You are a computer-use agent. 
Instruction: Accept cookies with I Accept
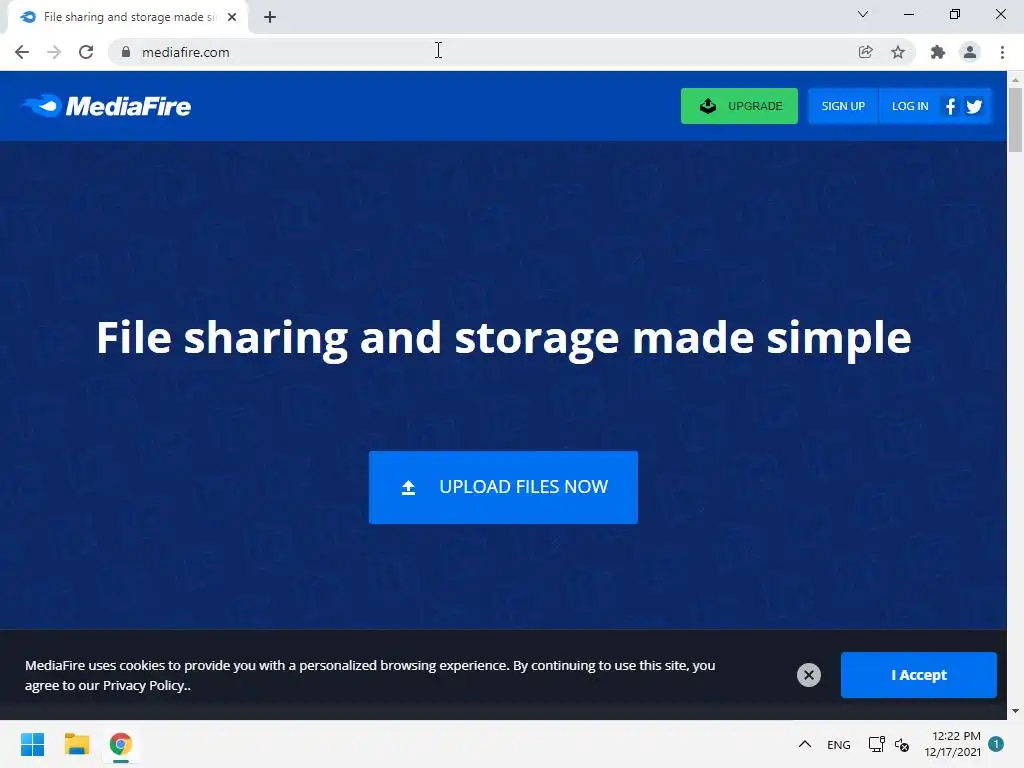point(919,675)
